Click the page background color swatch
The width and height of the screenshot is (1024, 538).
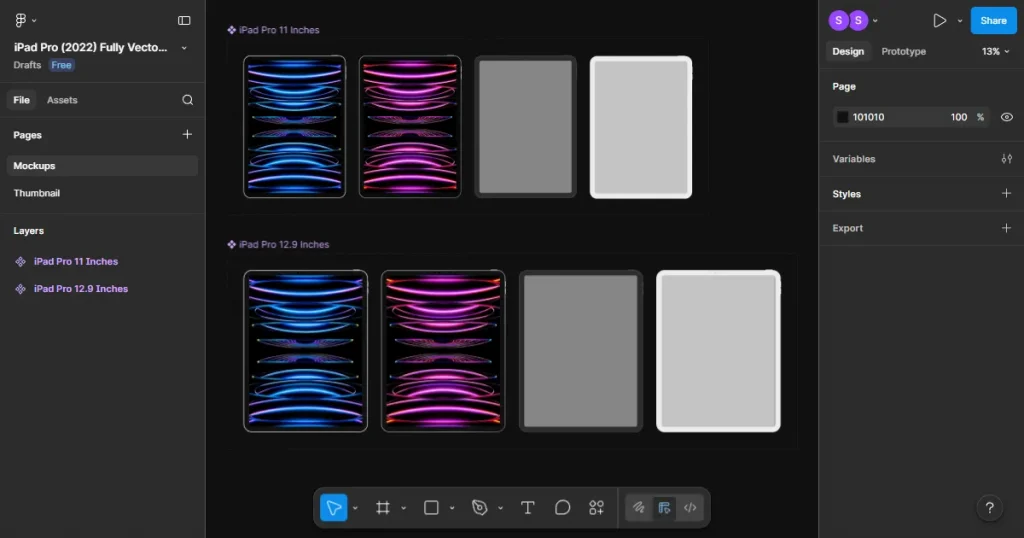pos(842,117)
